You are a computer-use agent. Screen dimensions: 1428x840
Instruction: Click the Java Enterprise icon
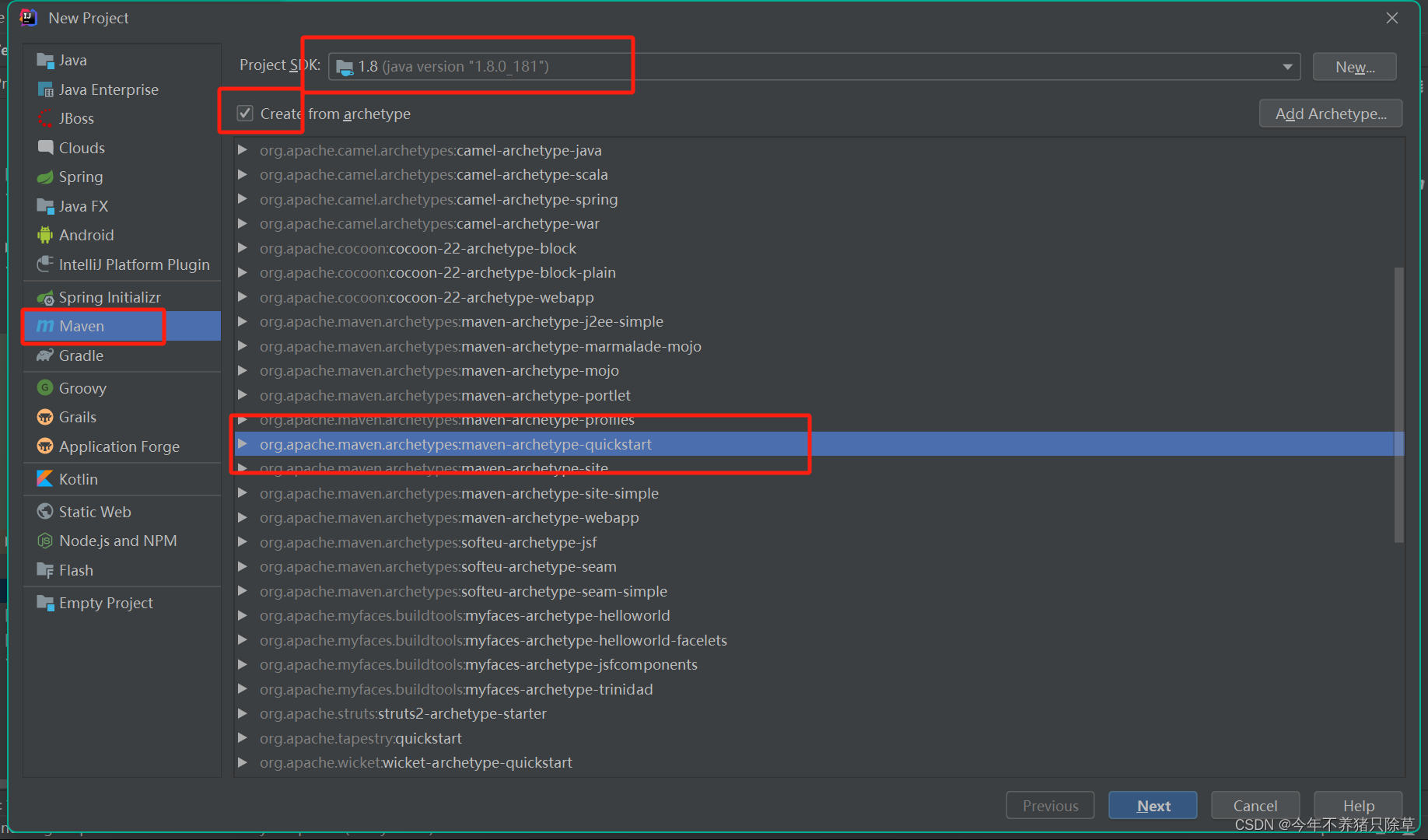click(45, 89)
